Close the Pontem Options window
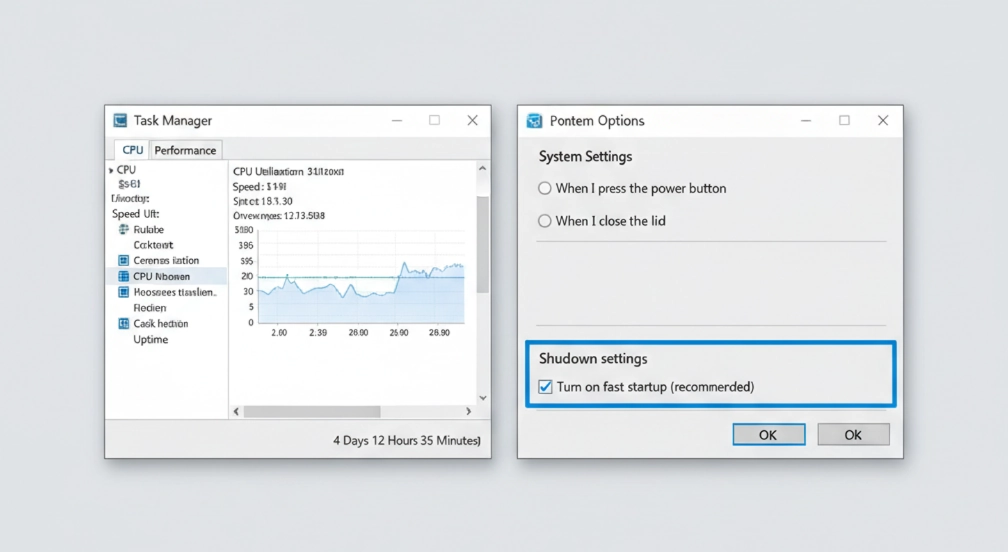 883,120
